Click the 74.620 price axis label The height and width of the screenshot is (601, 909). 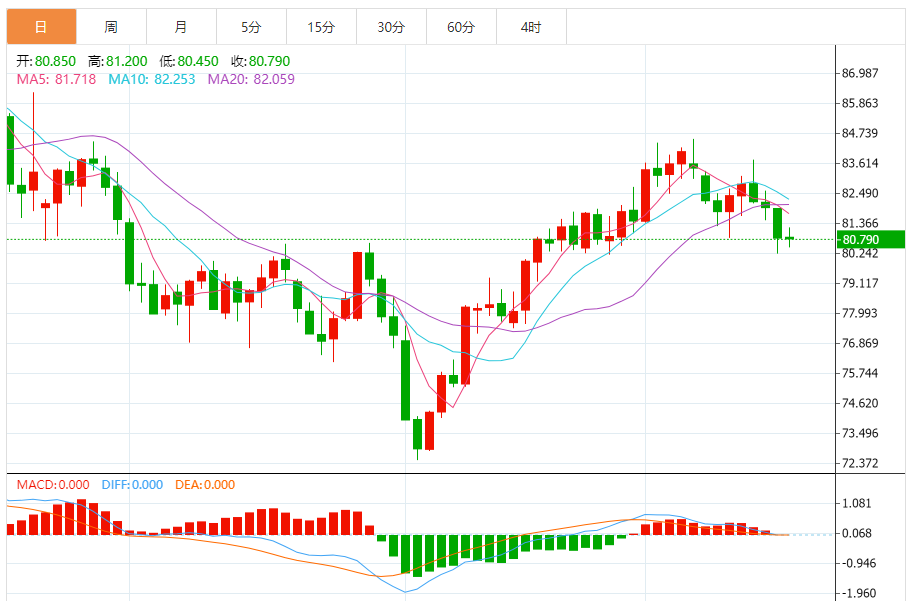pos(860,403)
